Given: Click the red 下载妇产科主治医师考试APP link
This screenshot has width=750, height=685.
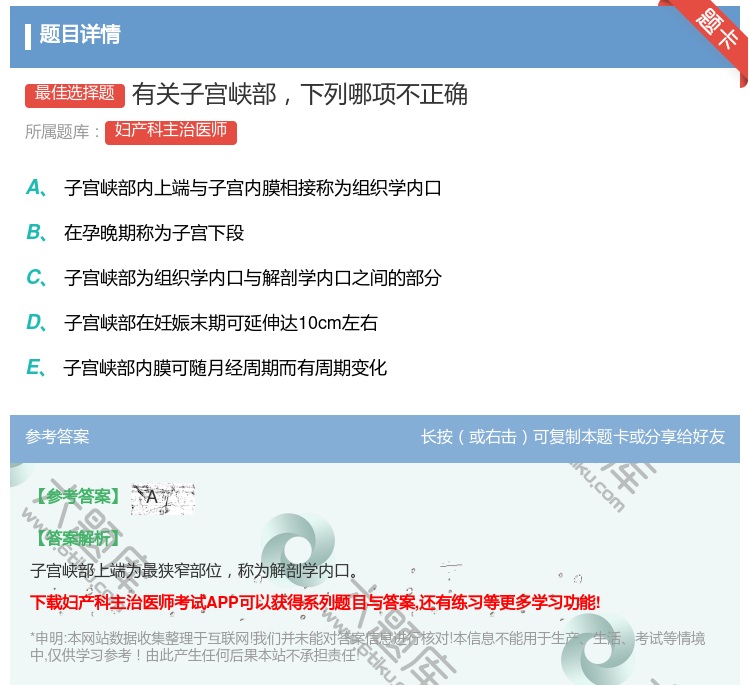Looking at the screenshot, I should (315, 602).
